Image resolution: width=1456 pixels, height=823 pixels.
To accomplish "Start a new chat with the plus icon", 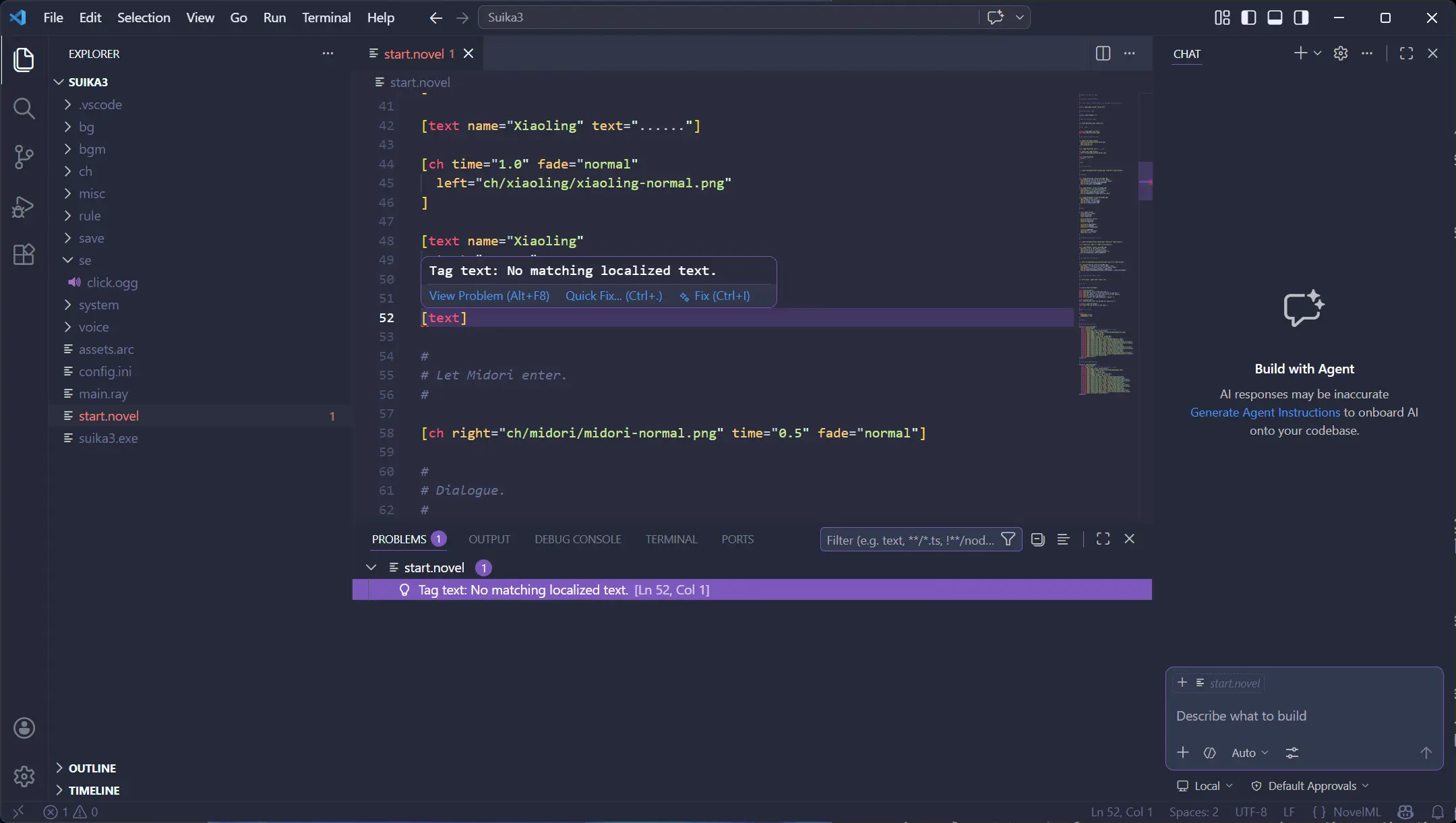I will click(1300, 53).
